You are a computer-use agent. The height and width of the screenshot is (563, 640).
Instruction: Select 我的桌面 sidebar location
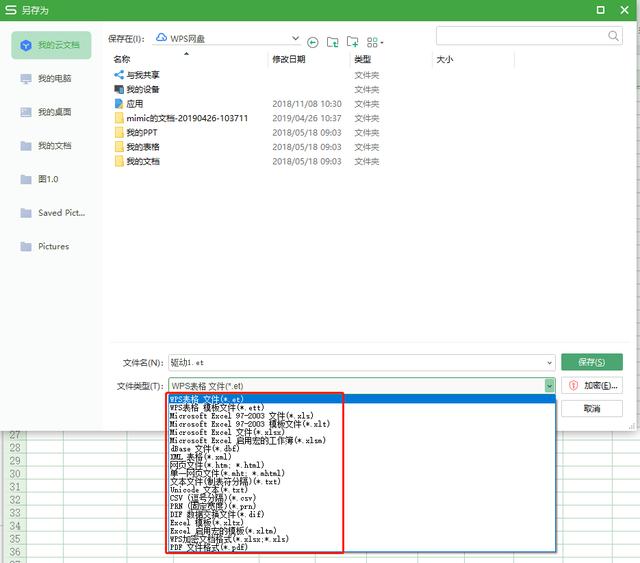51,112
